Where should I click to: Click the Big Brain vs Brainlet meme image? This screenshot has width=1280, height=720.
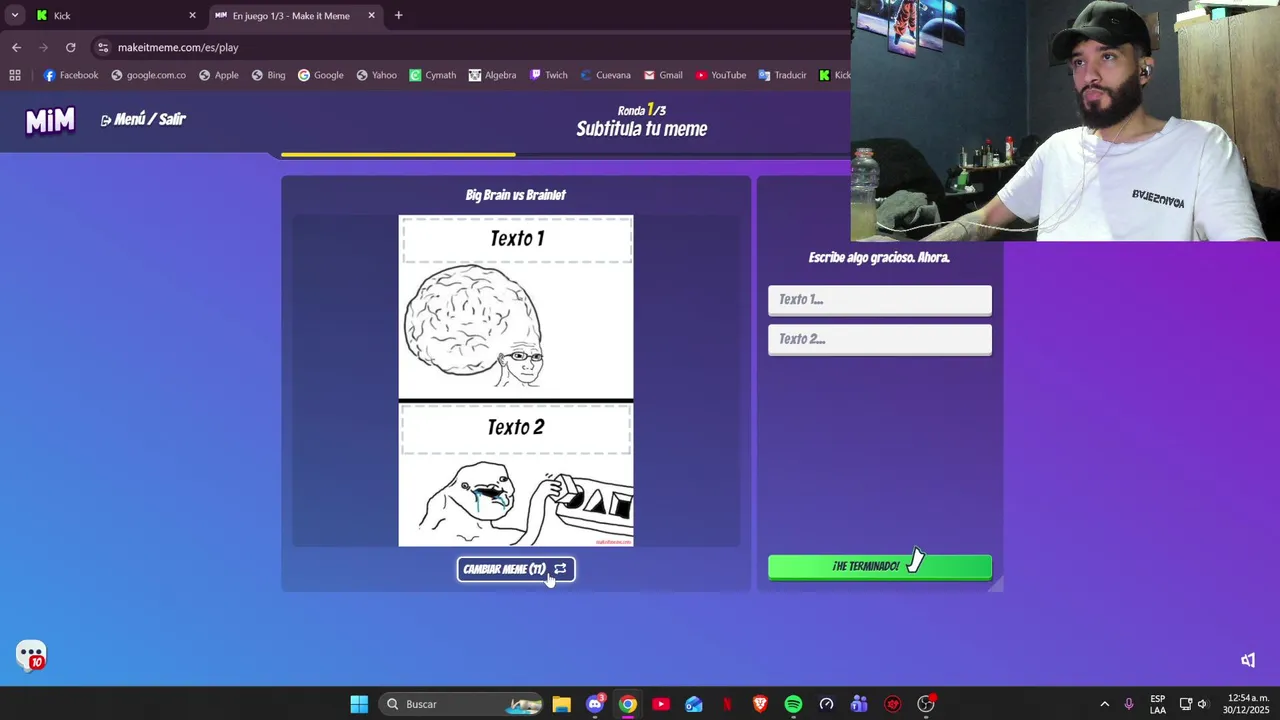pos(516,381)
